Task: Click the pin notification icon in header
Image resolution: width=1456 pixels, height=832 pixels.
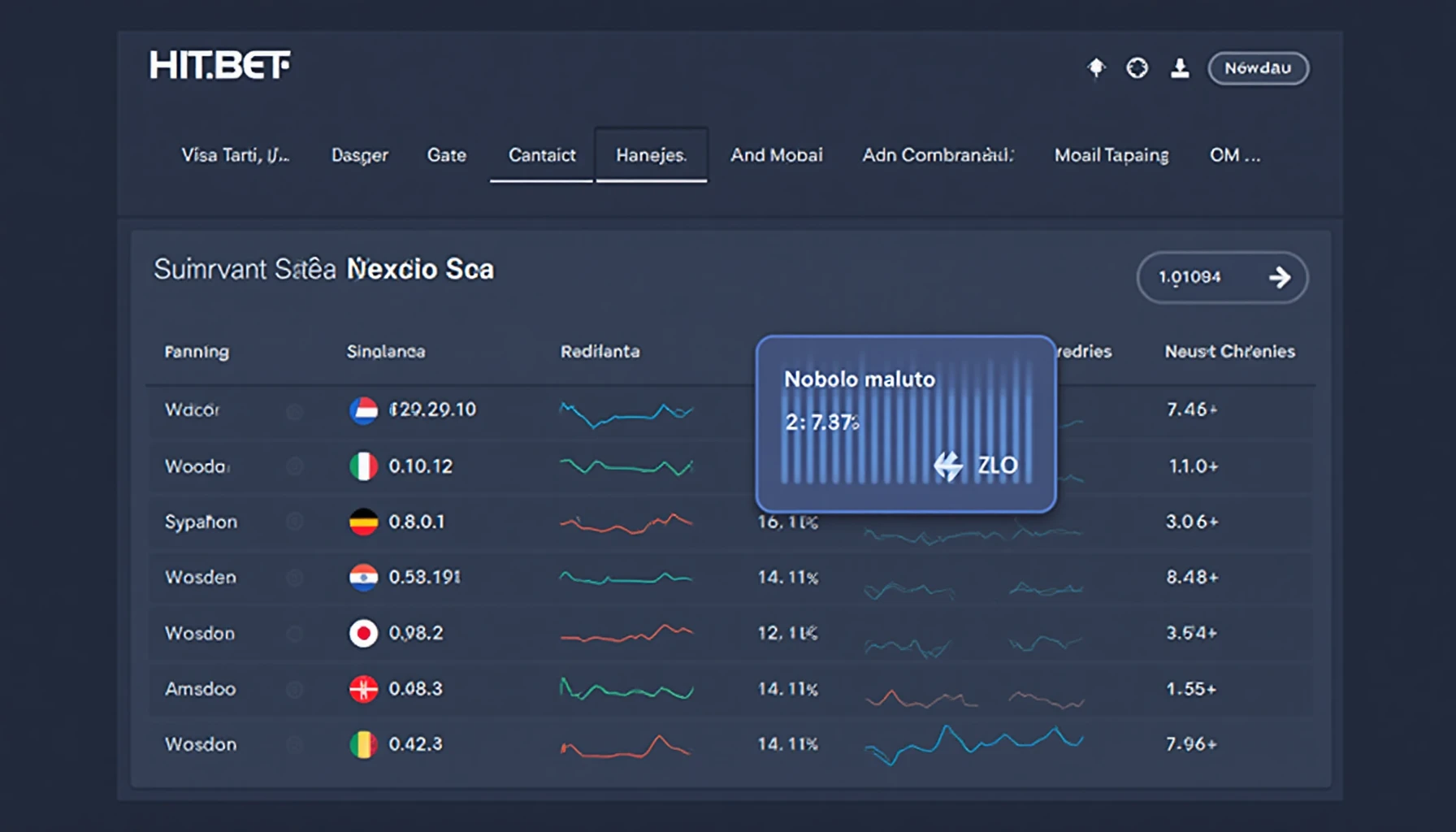Action: pos(1097,68)
